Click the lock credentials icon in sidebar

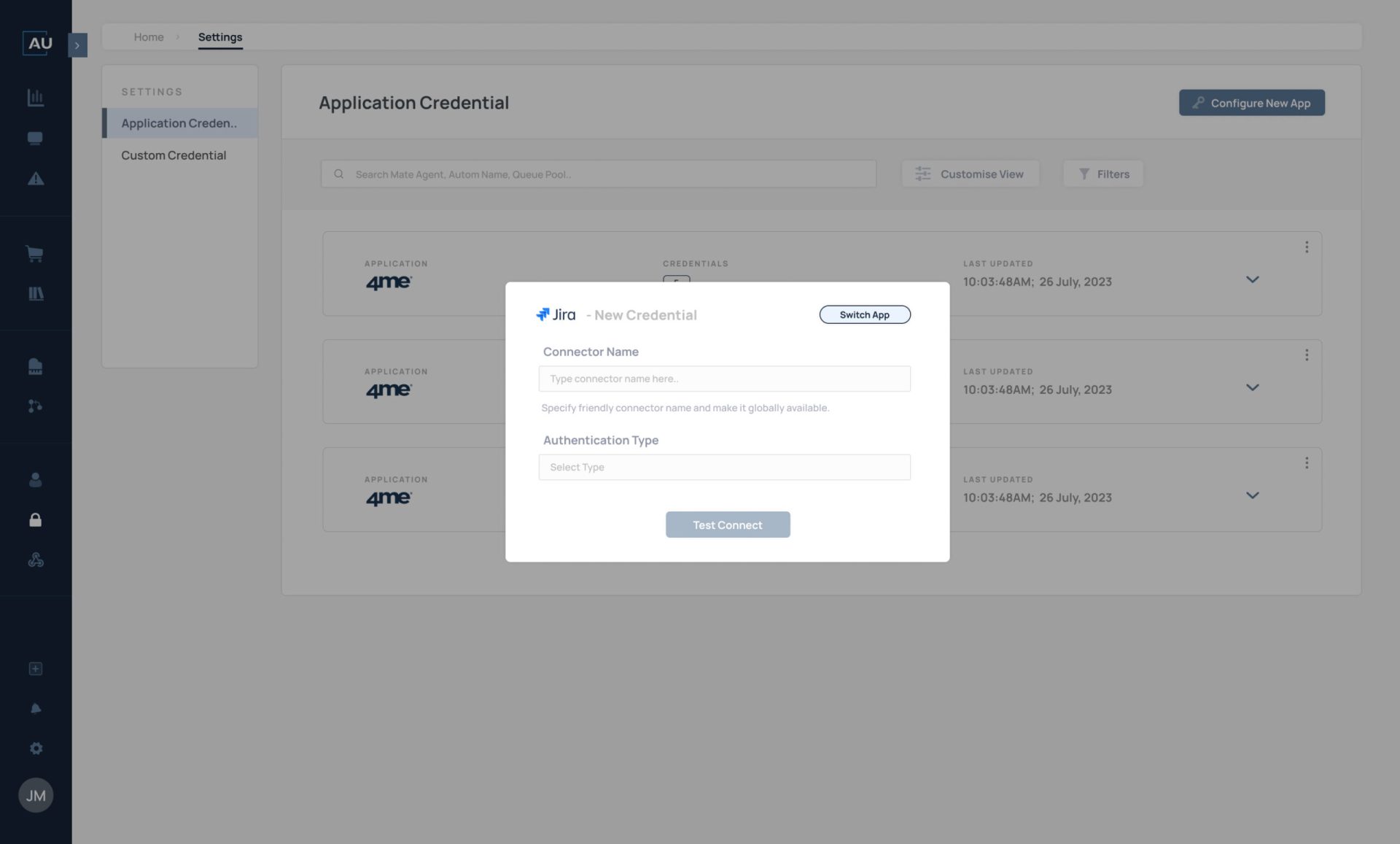[35, 519]
